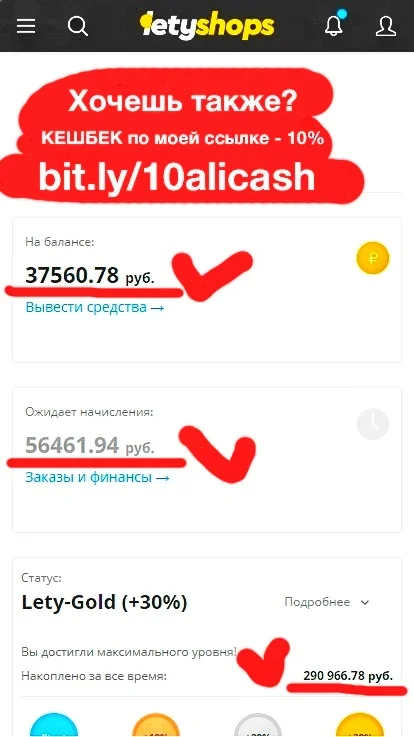Screen dimensions: 414x737
Task: Tap the search magnifier icon
Action: point(78,26)
